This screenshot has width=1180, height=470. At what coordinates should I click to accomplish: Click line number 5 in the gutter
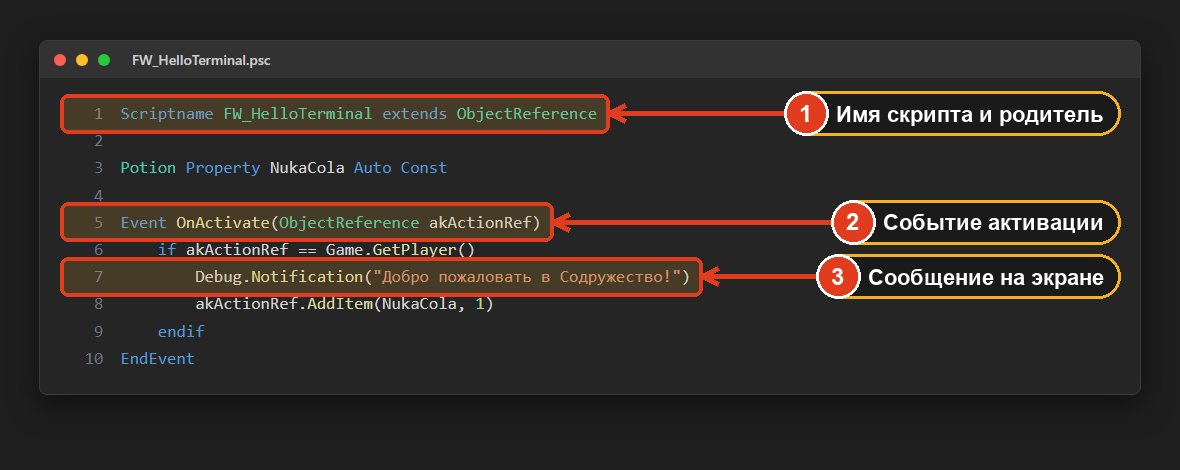[98, 223]
